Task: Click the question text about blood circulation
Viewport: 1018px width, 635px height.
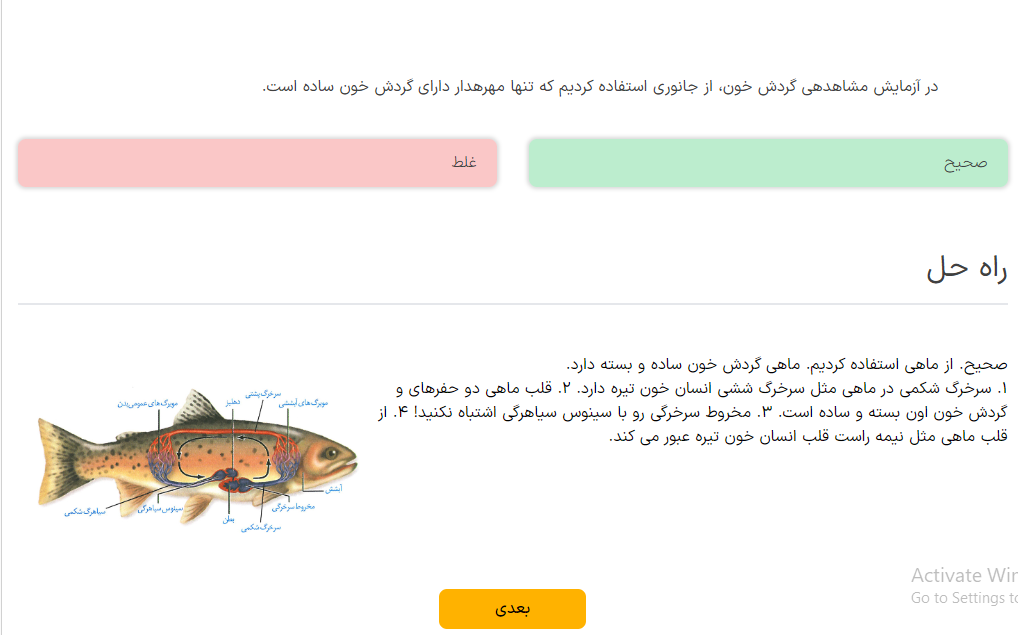Action: coord(600,87)
